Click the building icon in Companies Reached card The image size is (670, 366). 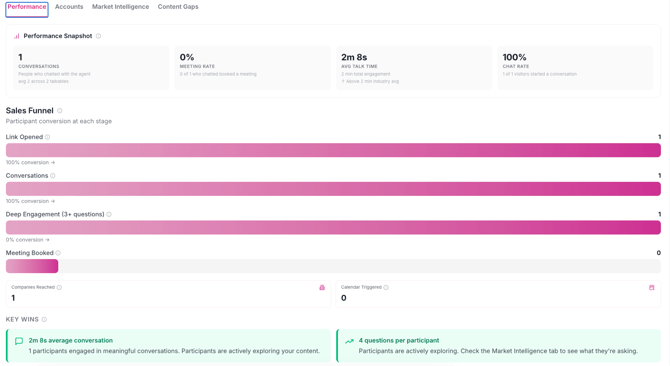click(322, 287)
